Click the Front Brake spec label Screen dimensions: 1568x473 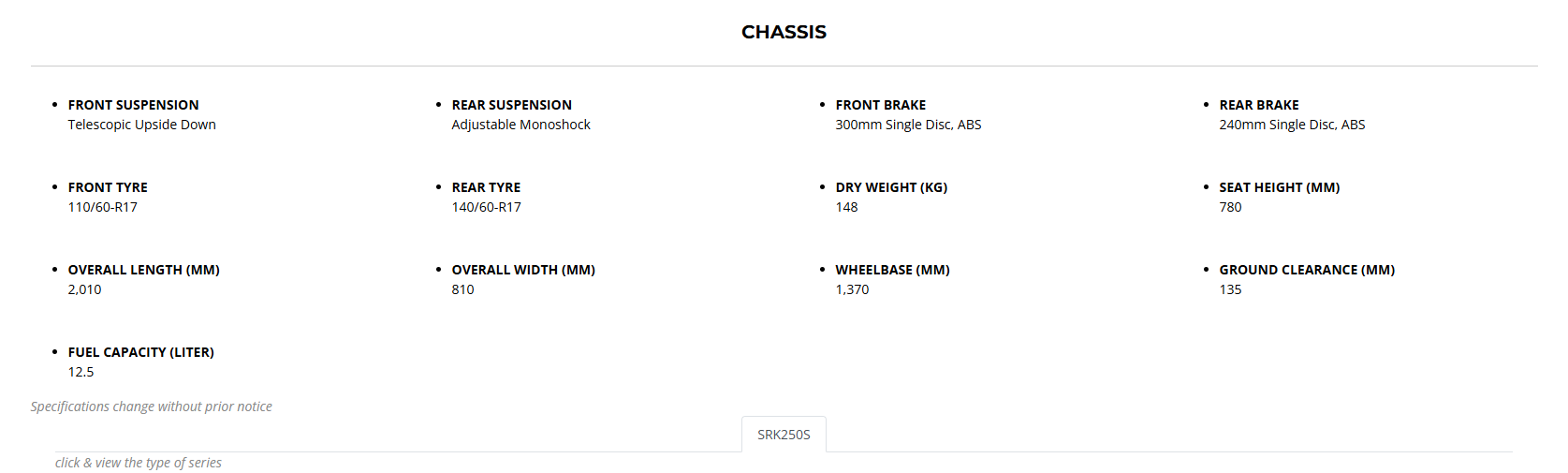tap(880, 105)
